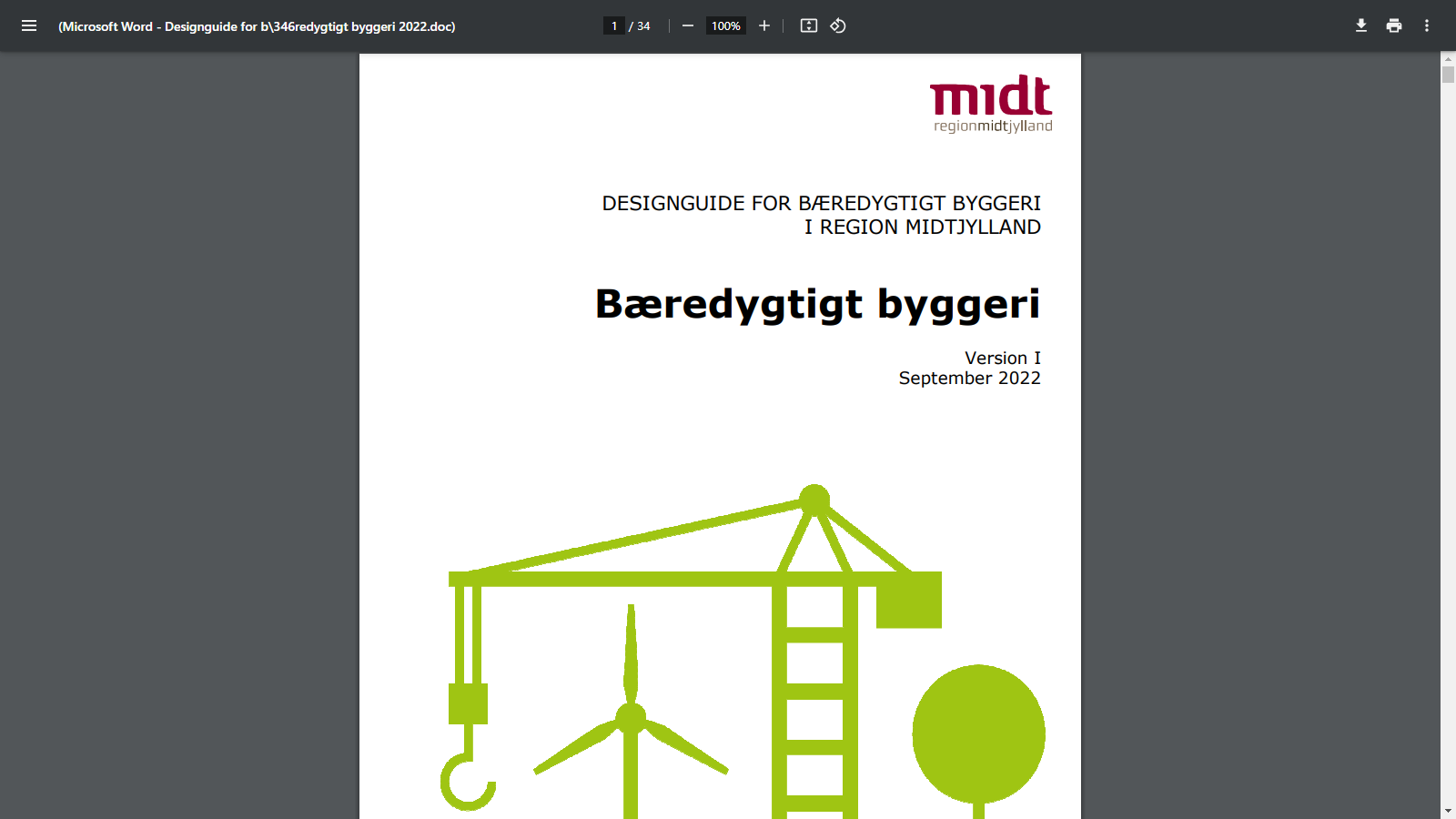Click the midt regionmidtjylland logo
The image size is (1456, 819).
click(992, 105)
